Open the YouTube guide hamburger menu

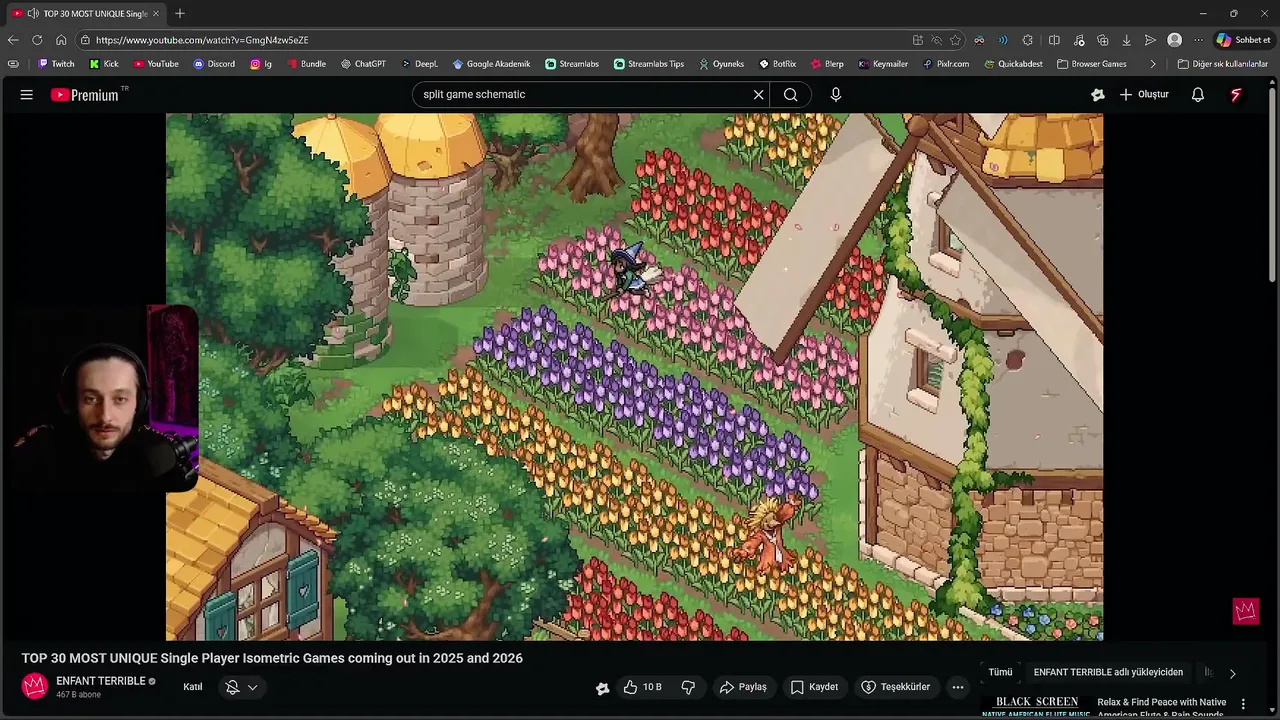click(27, 94)
